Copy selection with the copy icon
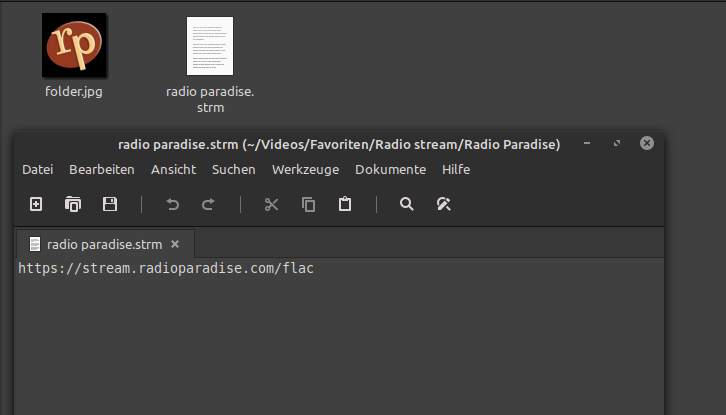This screenshot has width=726, height=415. click(x=308, y=204)
